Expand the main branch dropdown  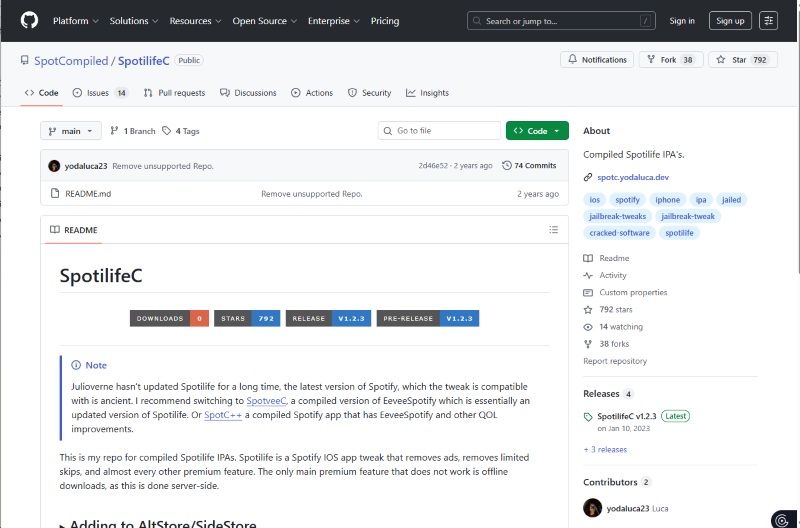click(x=71, y=131)
